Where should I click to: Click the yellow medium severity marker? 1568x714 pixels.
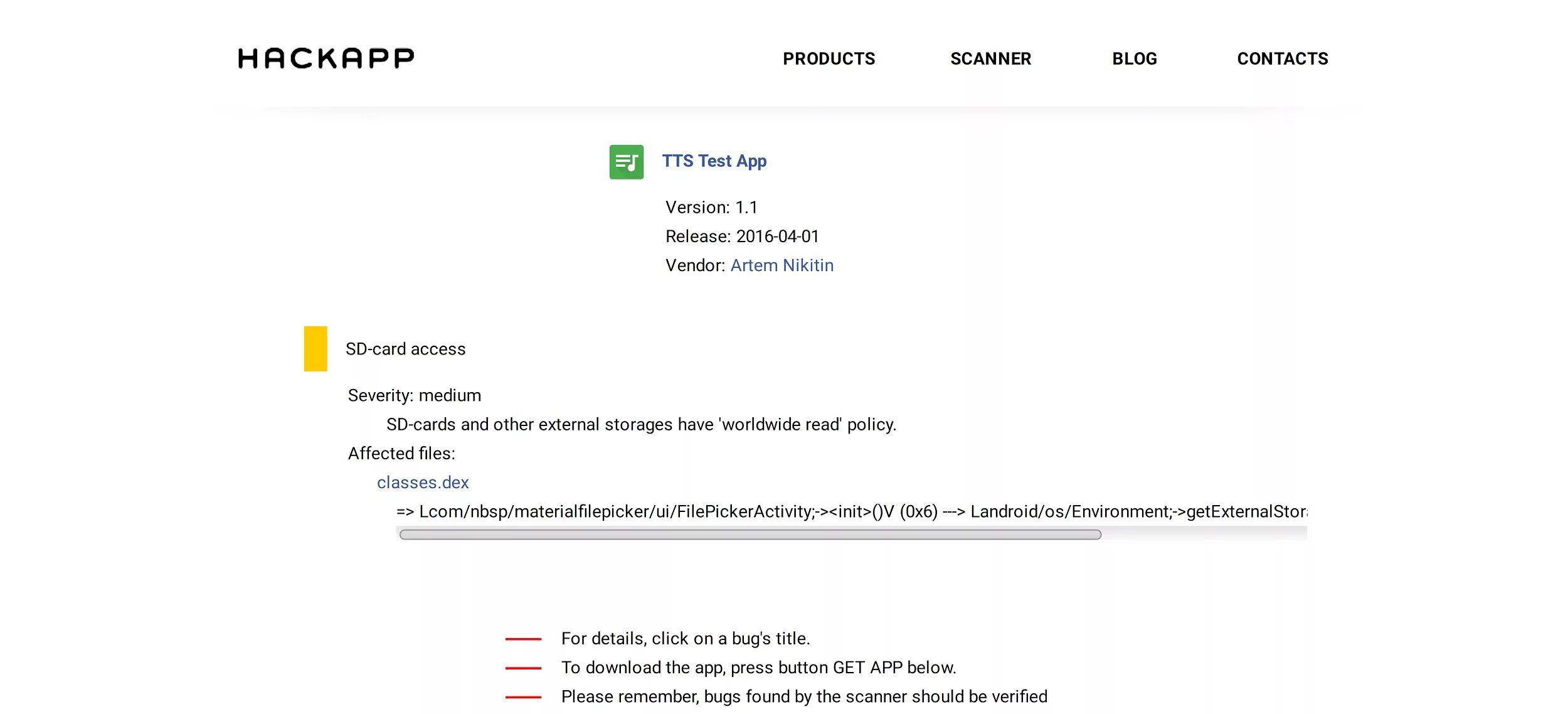click(315, 348)
